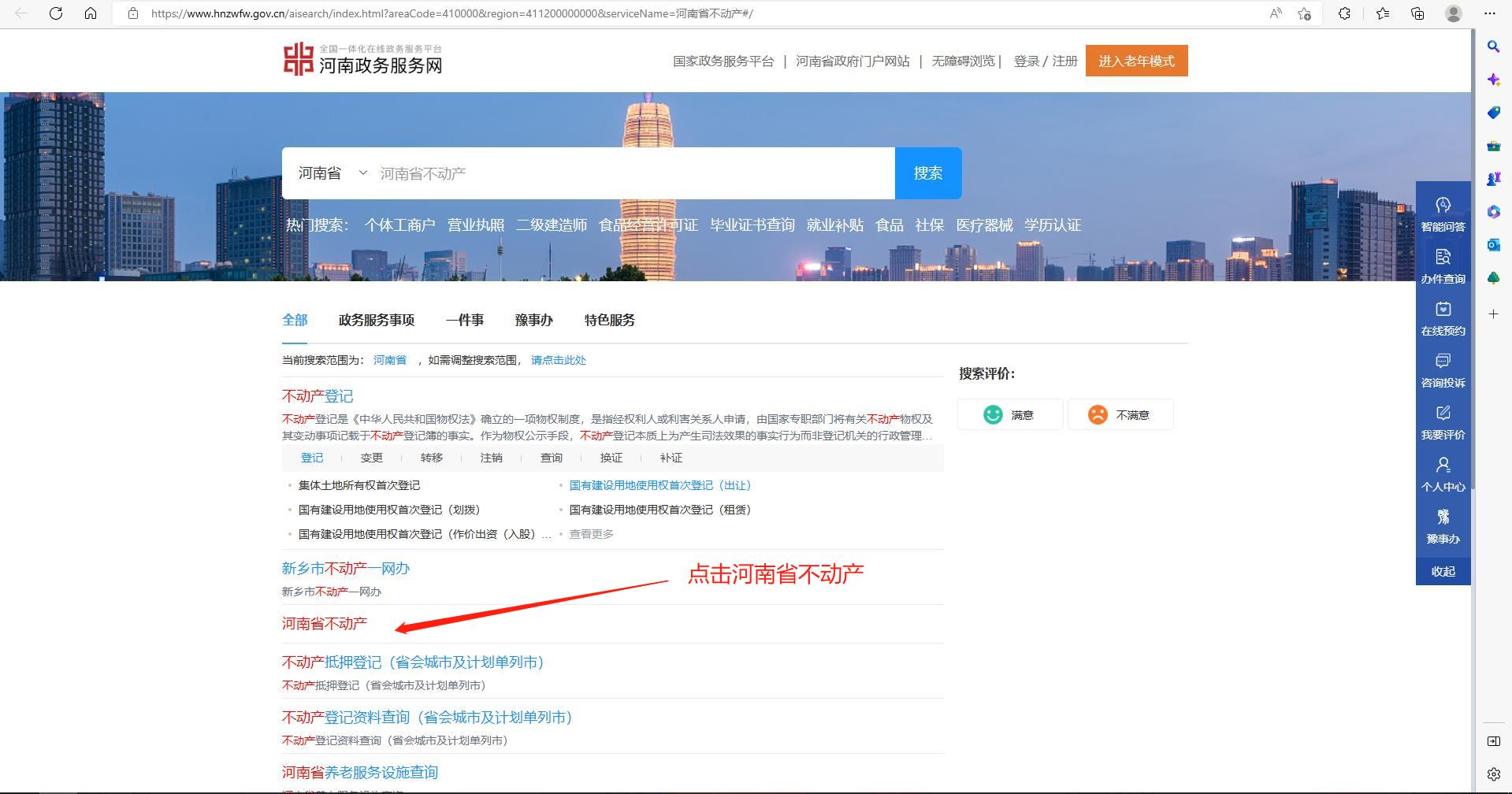Open 智能问答 from floating panel
This screenshot has width=1512, height=794.
pyautogui.click(x=1443, y=214)
